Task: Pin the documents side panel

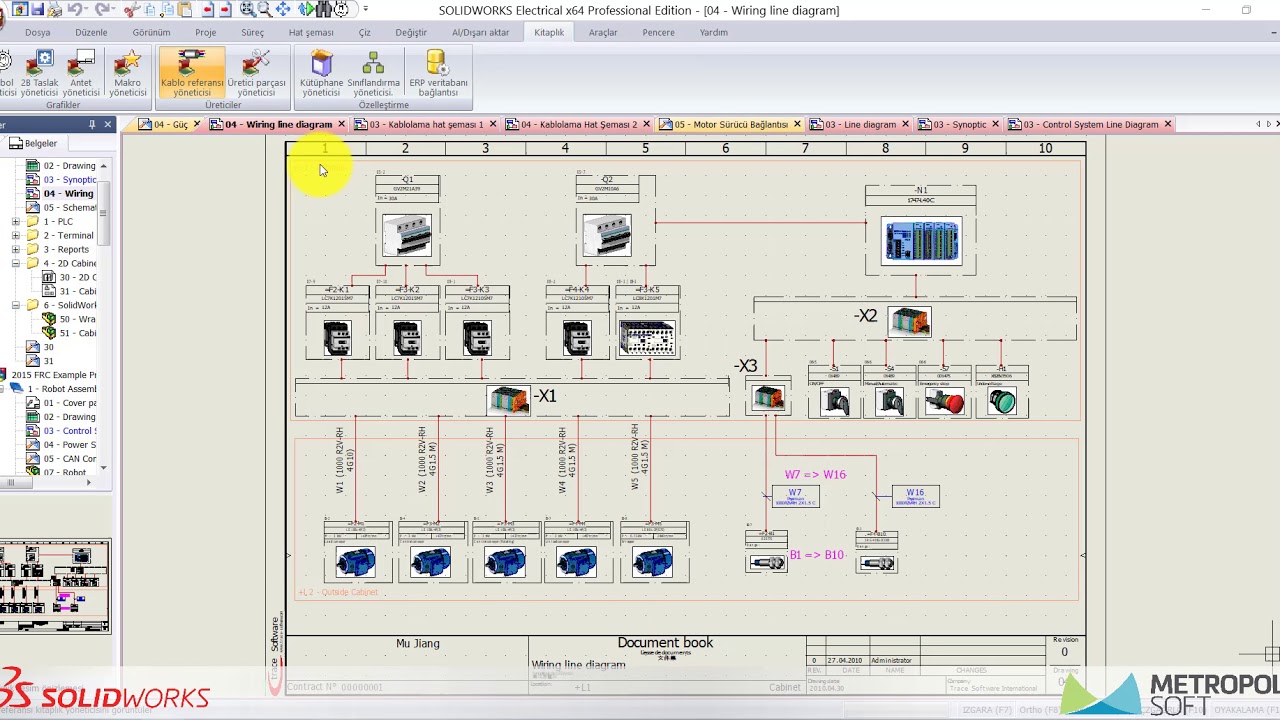Action: 92,125
